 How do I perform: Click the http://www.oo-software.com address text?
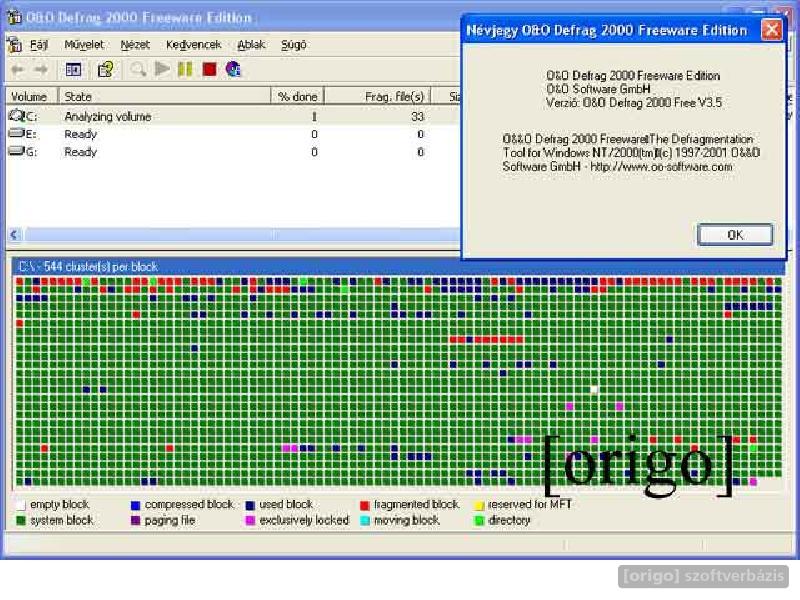pos(661,166)
